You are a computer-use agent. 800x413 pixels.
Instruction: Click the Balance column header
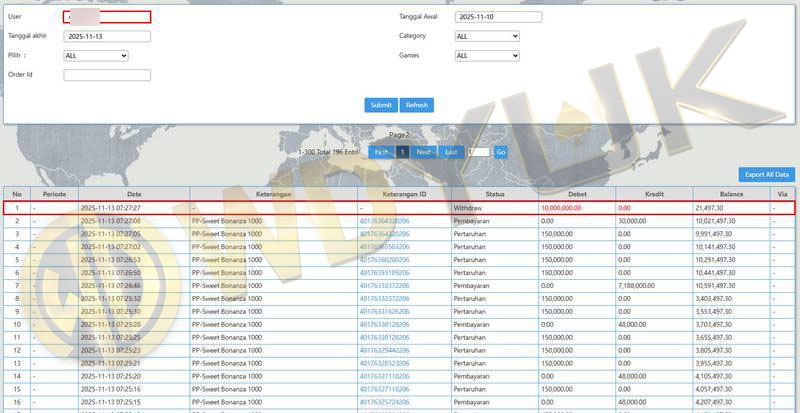pos(731,194)
